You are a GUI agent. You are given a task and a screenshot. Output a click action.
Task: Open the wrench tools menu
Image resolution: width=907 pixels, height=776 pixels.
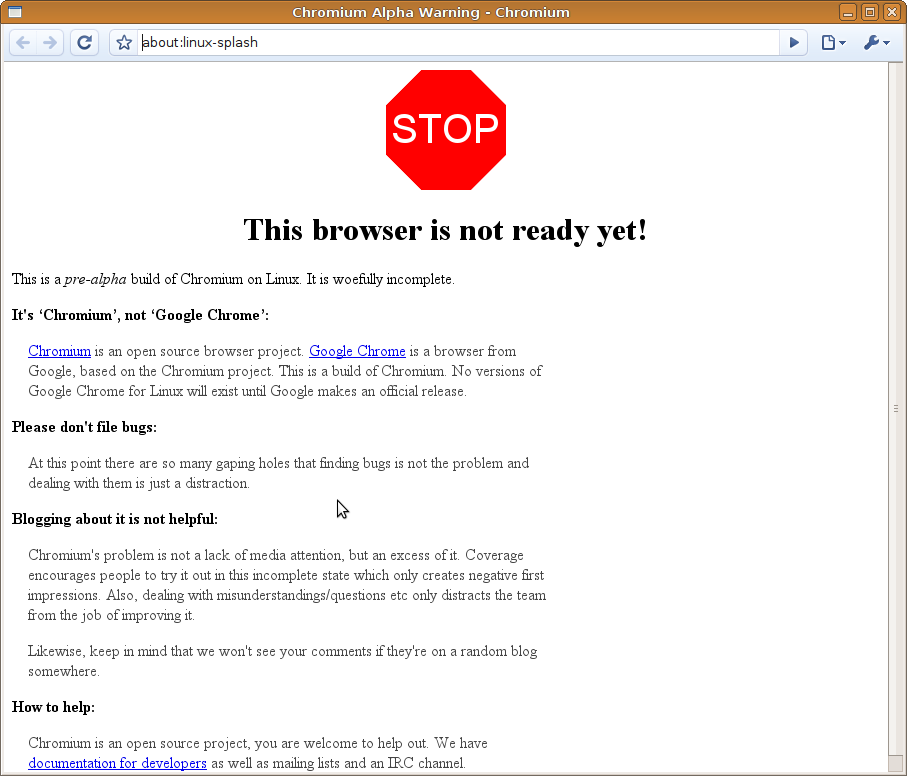pos(876,43)
